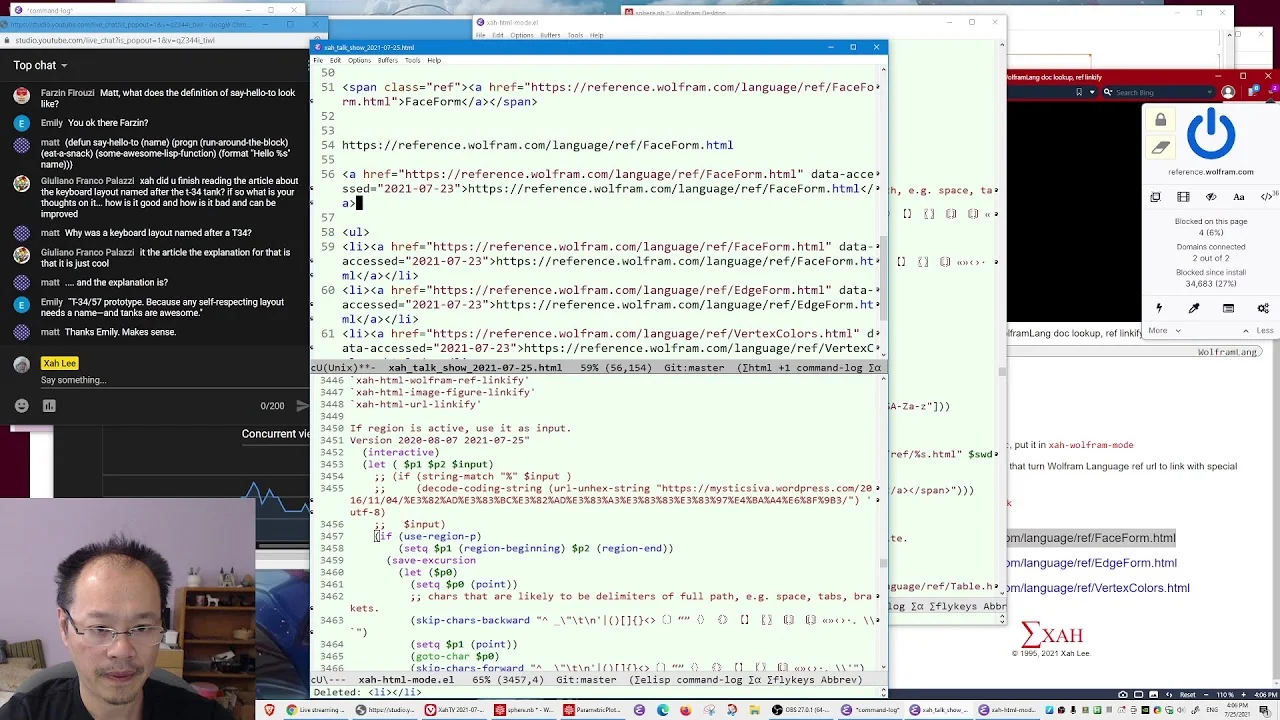
Task: Open emoji picker in live chat
Action: pos(22,405)
